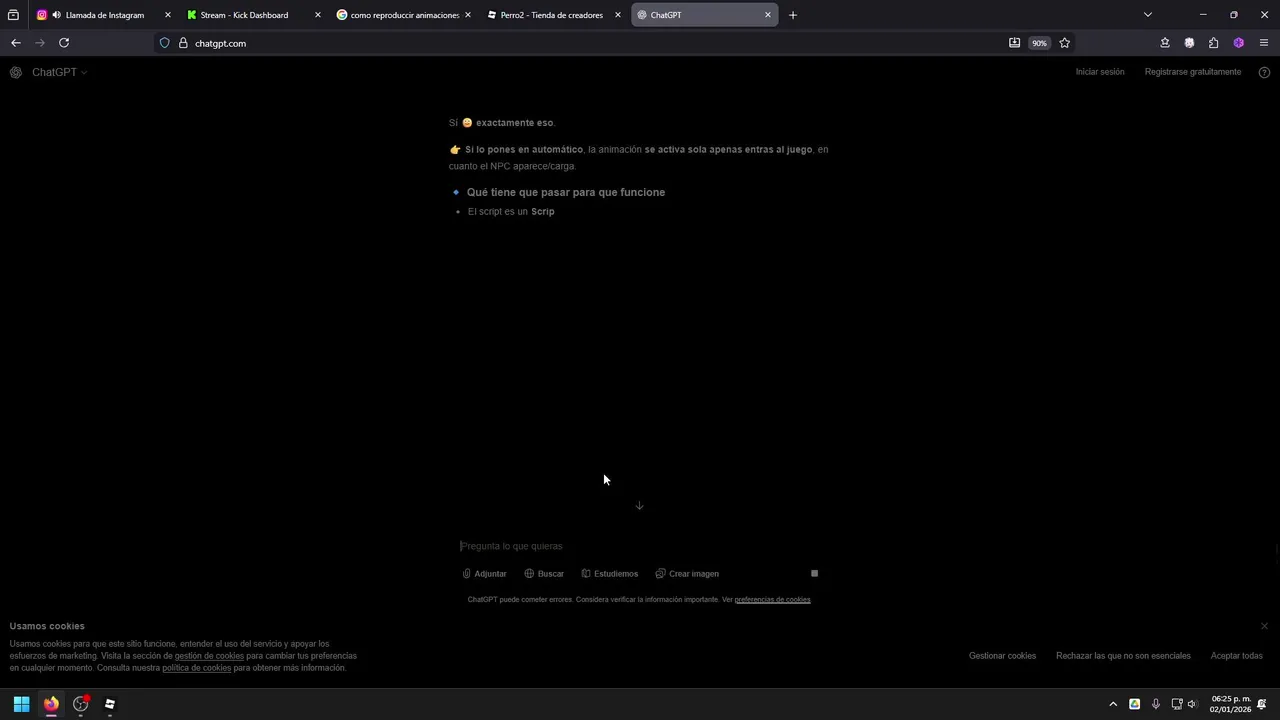
Task: Click the heading Qué tiene que pasar para que funcione
Action: [566, 192]
